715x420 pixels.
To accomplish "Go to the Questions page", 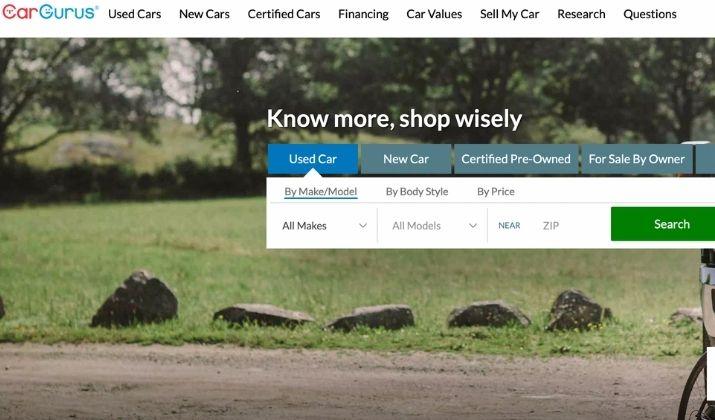I will click(650, 14).
